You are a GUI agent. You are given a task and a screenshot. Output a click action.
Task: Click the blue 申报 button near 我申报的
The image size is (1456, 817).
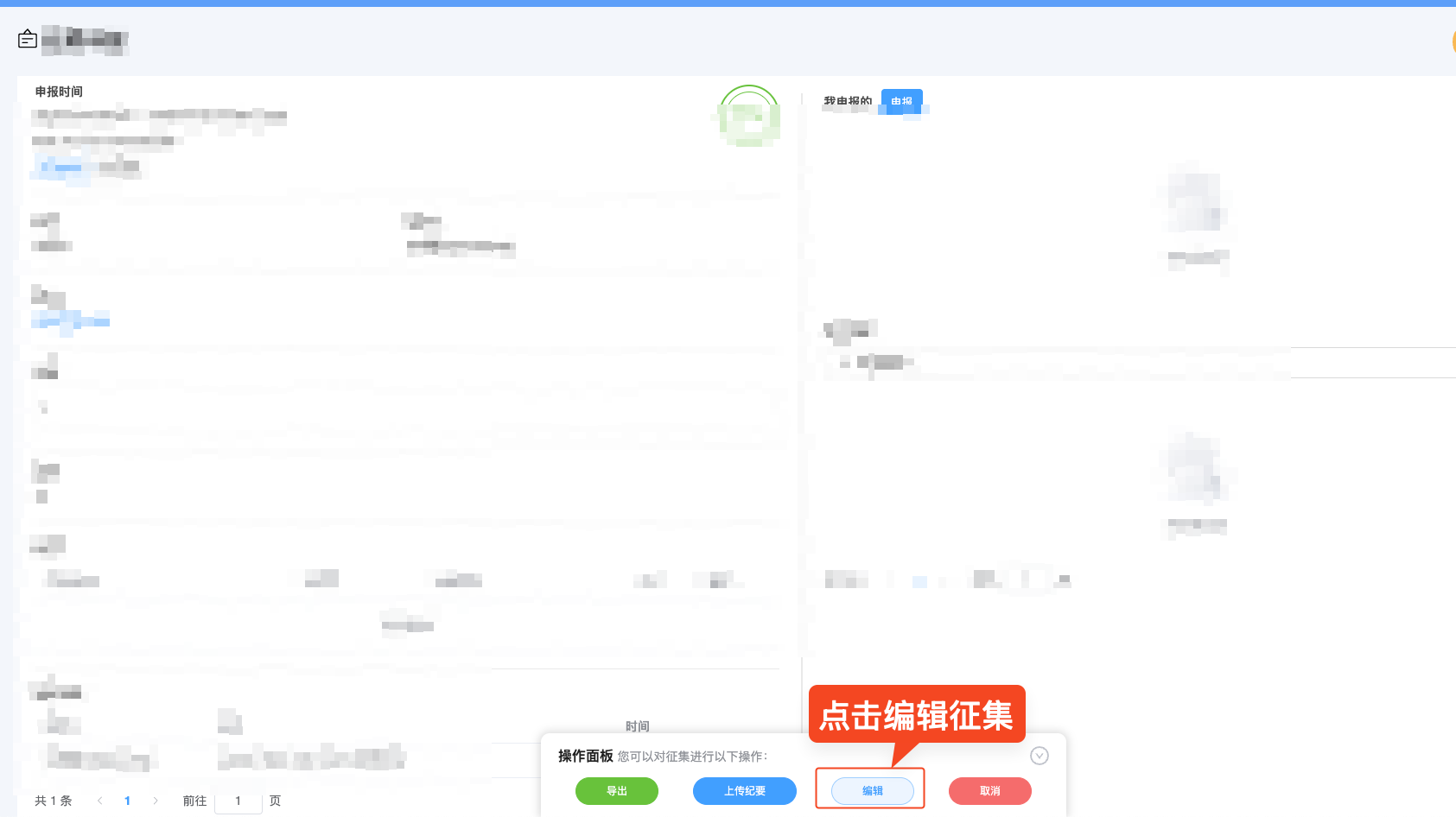(x=901, y=102)
